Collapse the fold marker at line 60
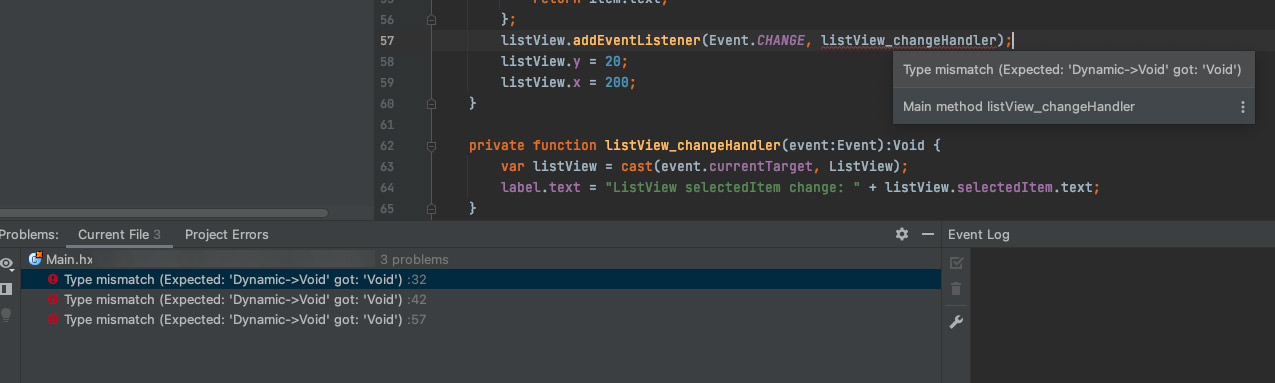This screenshot has width=1275, height=383. tap(431, 103)
